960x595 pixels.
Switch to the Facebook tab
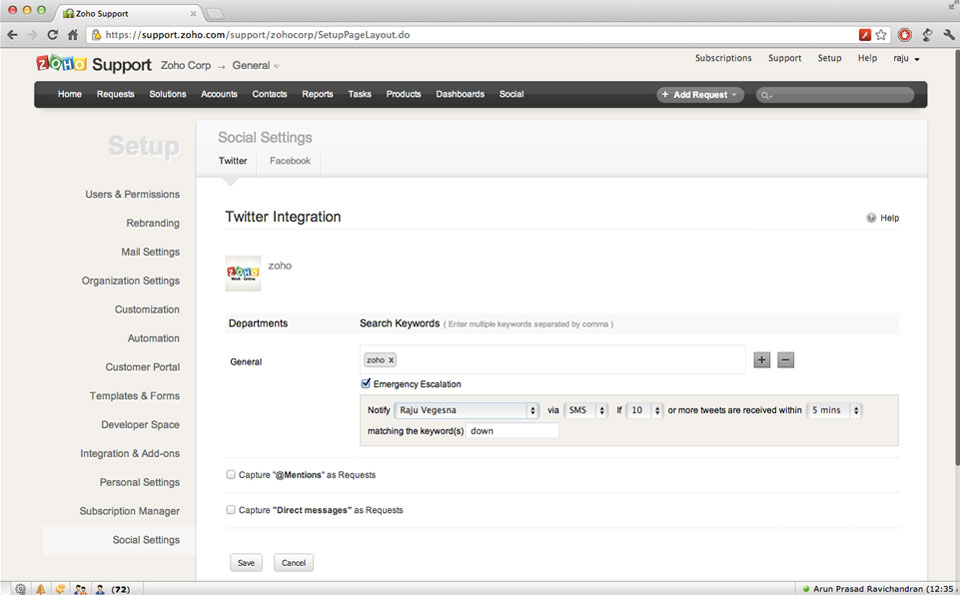[290, 160]
